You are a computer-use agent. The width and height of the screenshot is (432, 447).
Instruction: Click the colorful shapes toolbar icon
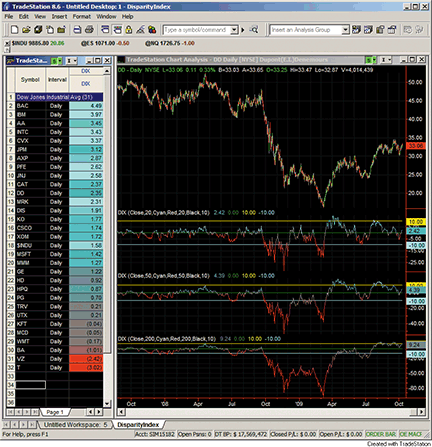152,30
